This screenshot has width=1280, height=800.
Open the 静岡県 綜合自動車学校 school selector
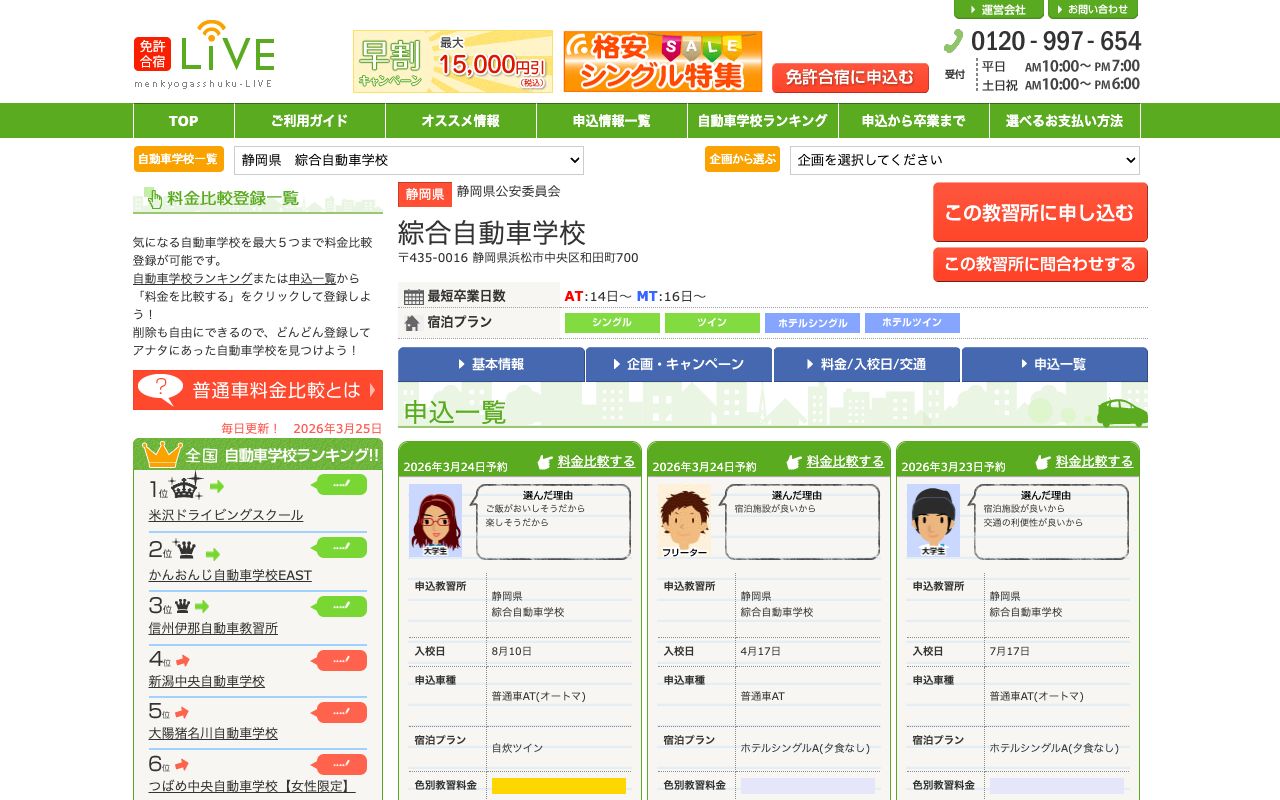pos(408,160)
